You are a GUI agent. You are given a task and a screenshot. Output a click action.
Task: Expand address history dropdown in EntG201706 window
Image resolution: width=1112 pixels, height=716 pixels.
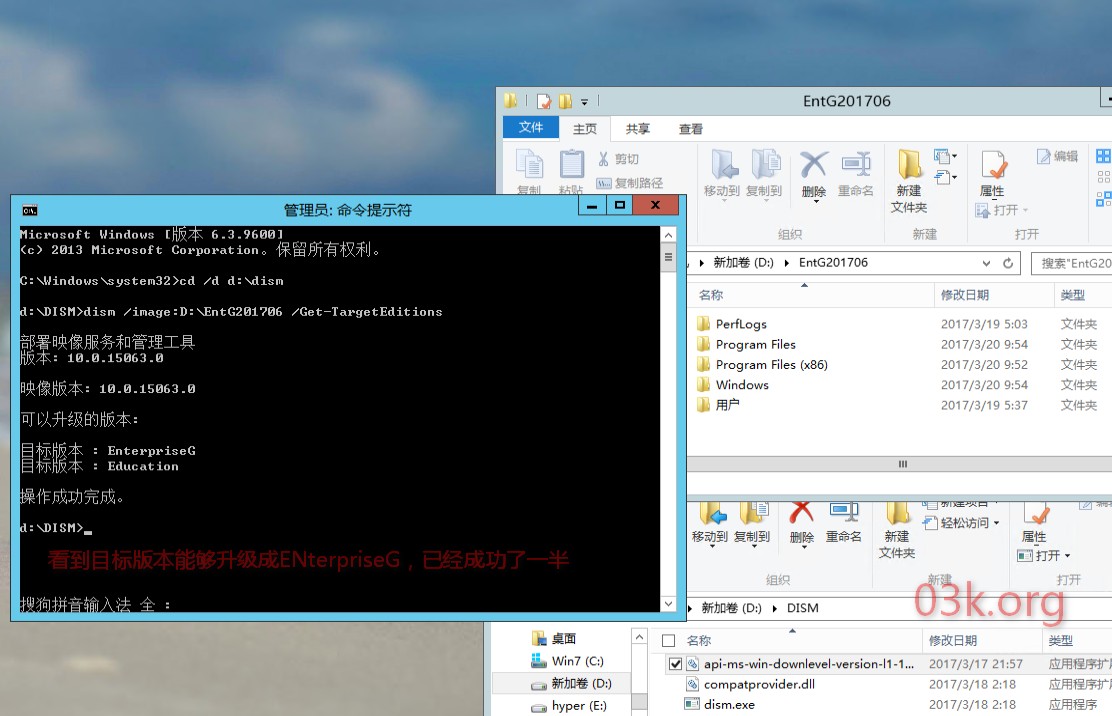986,263
